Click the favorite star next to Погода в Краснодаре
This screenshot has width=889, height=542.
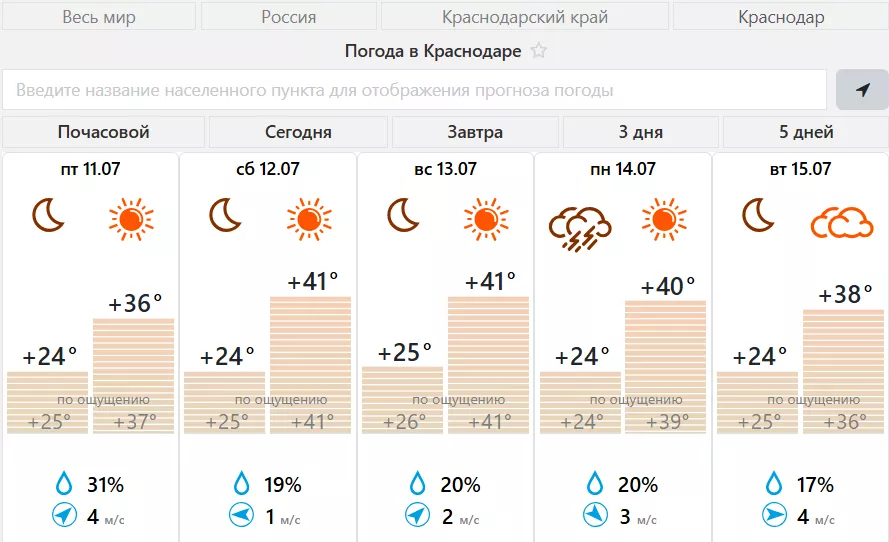(539, 51)
